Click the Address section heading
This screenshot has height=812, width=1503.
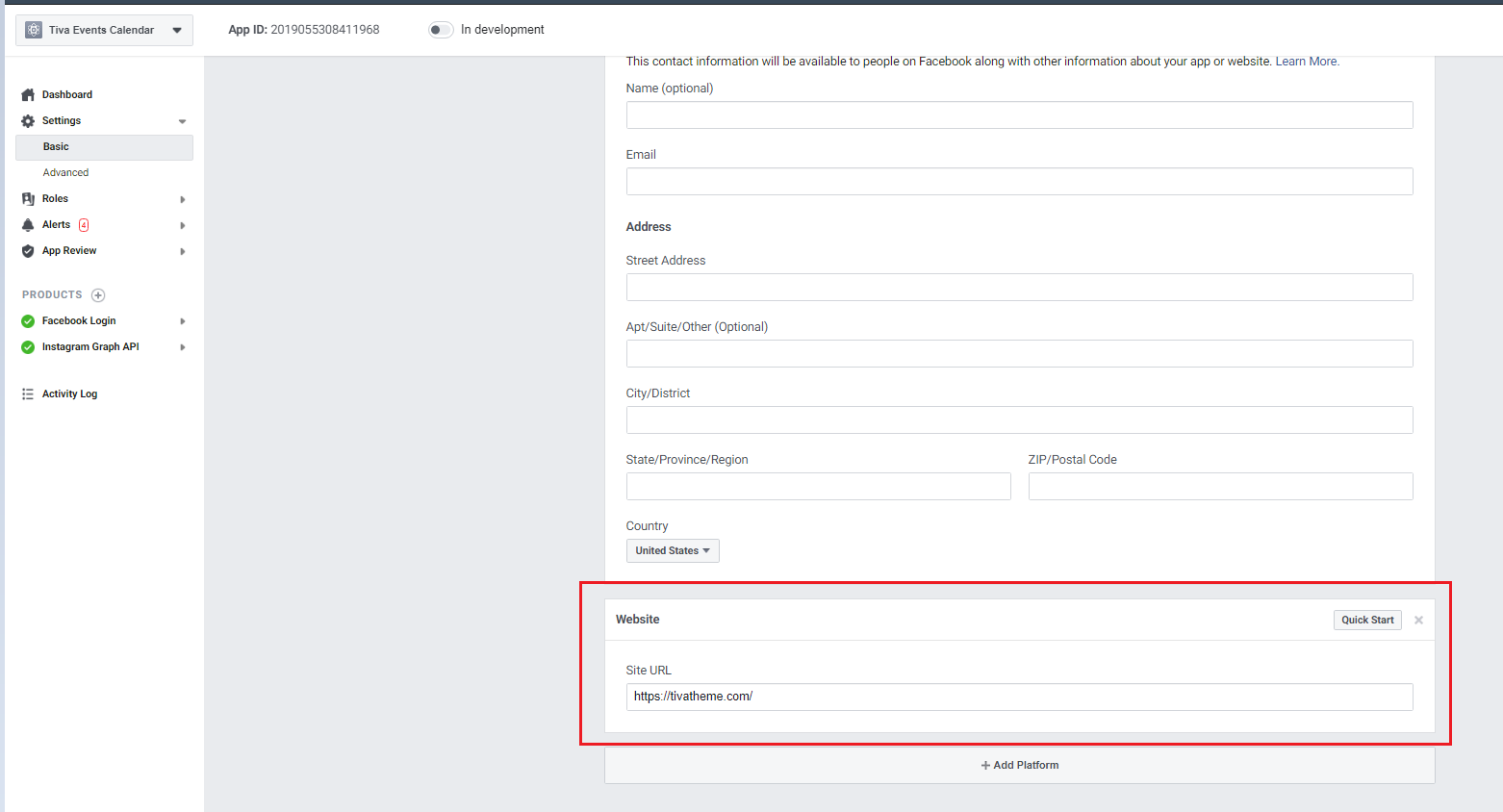coord(649,227)
